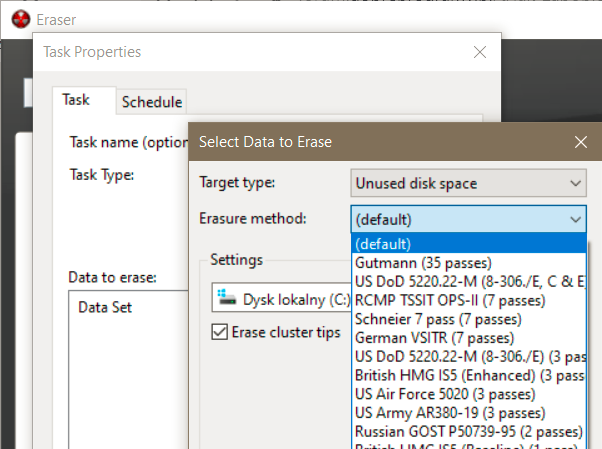Viewport: 602px width, 449px height.
Task: Uncheck Erase cluster tips checkbox
Action: coord(220,332)
